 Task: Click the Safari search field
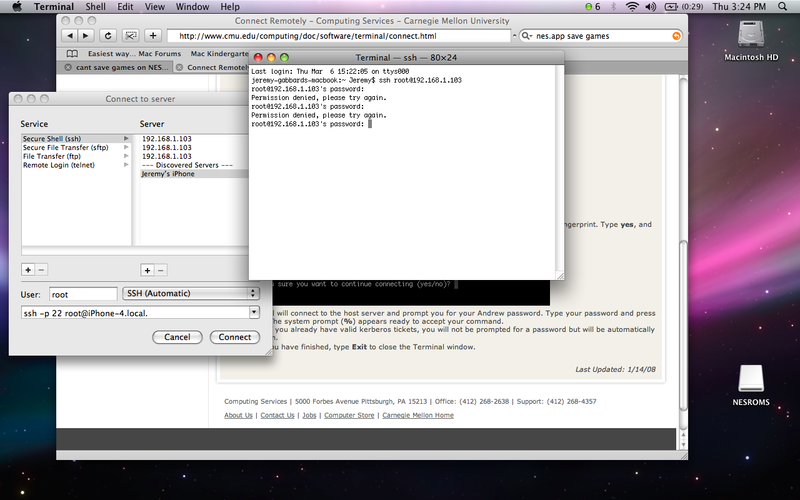(601, 36)
